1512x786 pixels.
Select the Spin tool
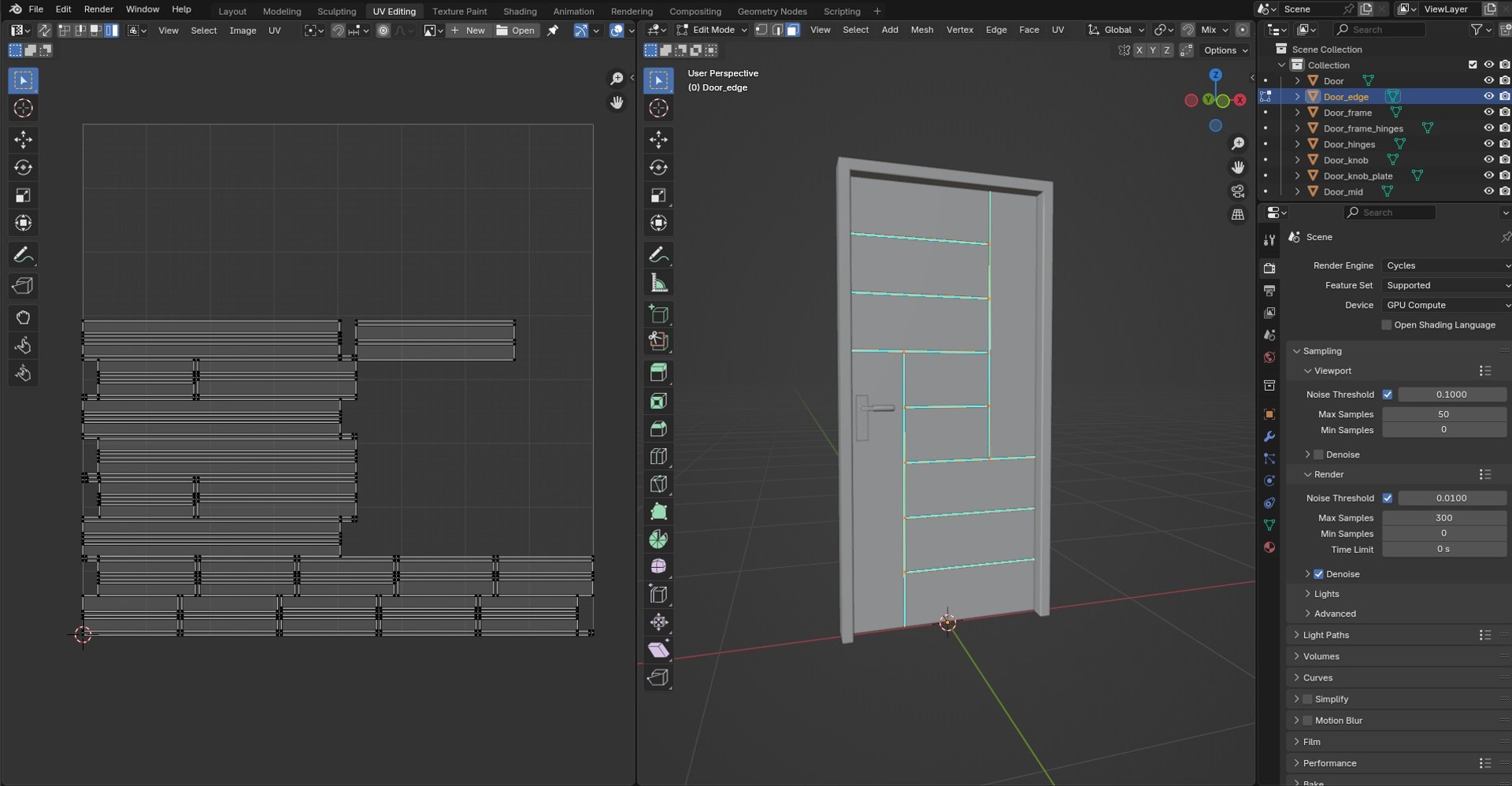point(658,539)
